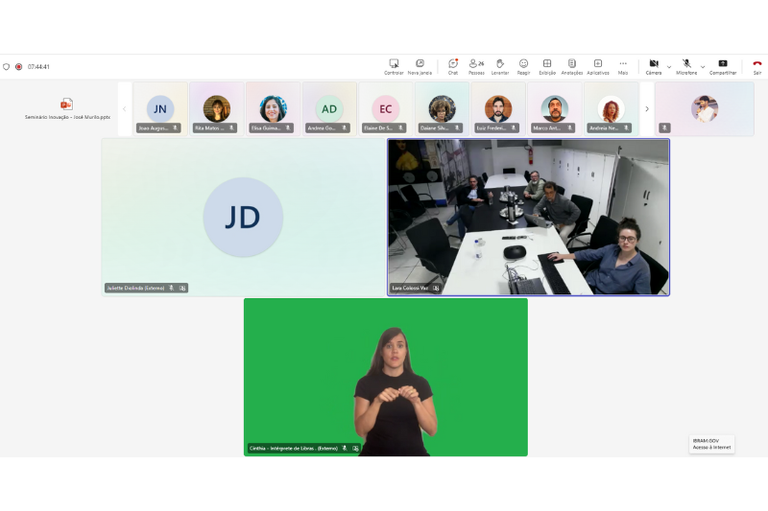Open the Chat panel
This screenshot has width=768, height=511.
tap(453, 66)
